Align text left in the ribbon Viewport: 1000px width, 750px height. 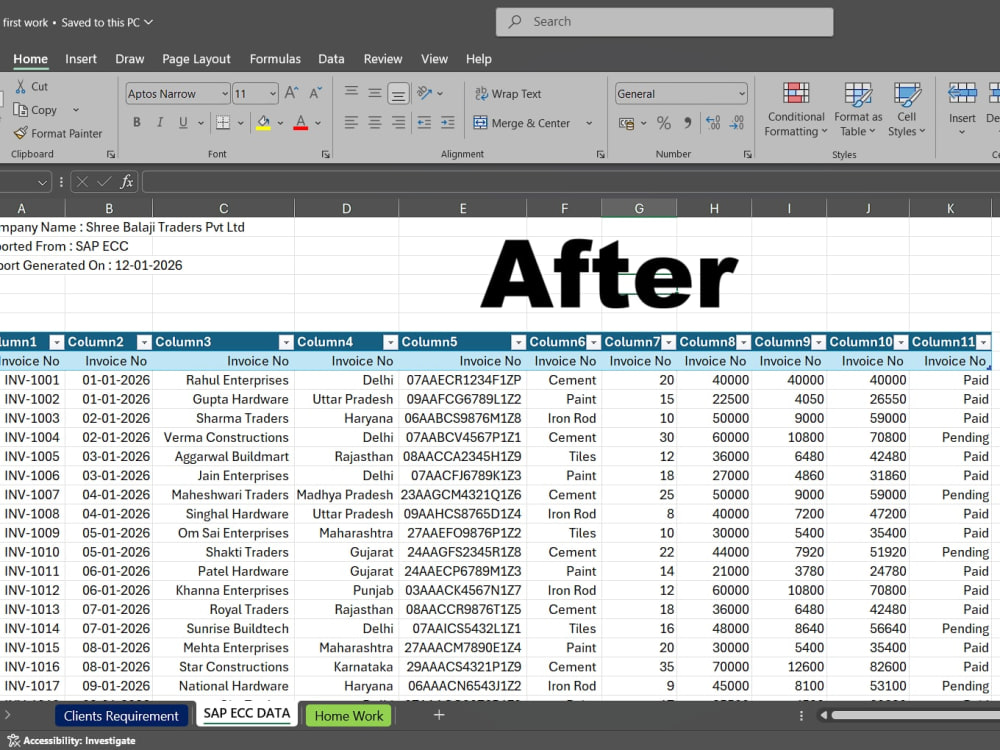pyautogui.click(x=351, y=122)
